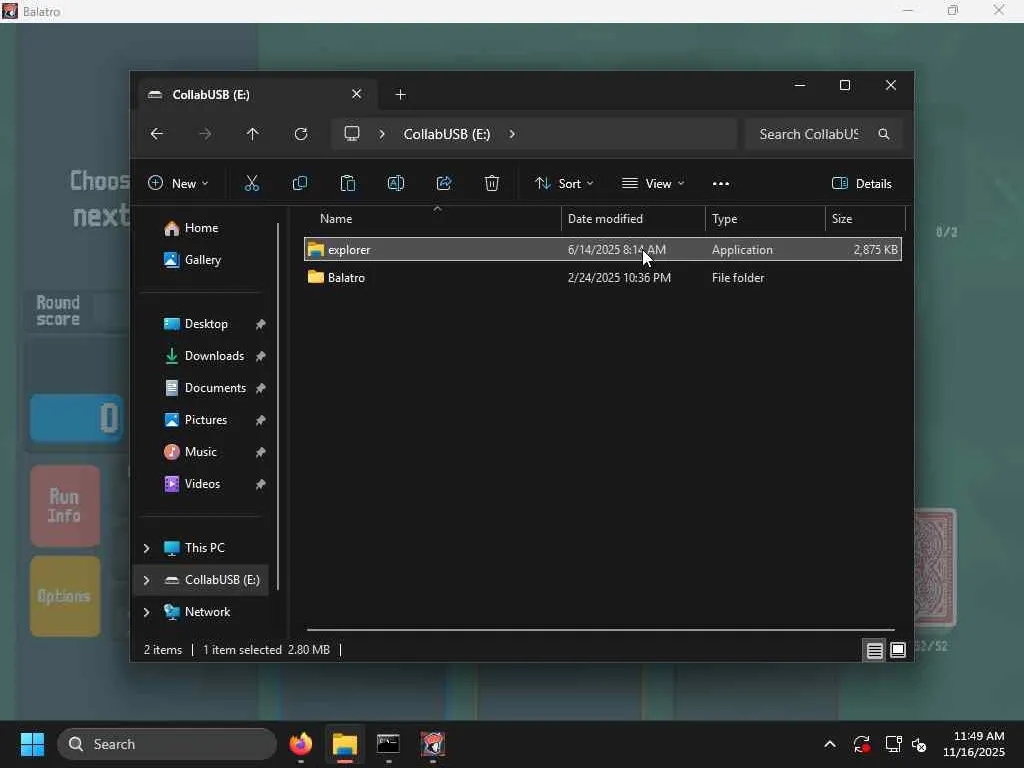Click the horizontal scrollbar in file list
The height and width of the screenshot is (768, 1024).
[600, 630]
